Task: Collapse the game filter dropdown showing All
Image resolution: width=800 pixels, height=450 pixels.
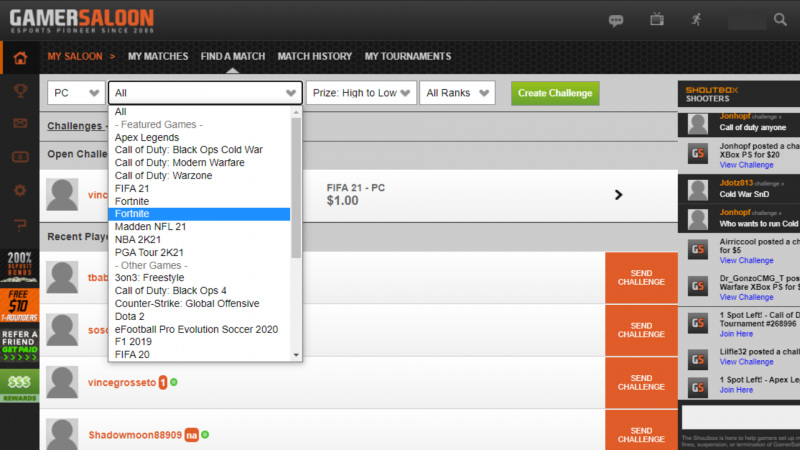Action: tap(205, 93)
